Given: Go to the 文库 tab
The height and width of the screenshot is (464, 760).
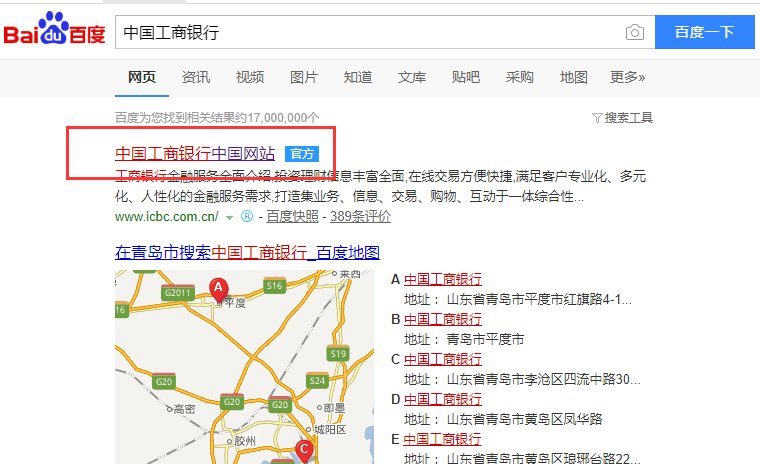Looking at the screenshot, I should (412, 77).
